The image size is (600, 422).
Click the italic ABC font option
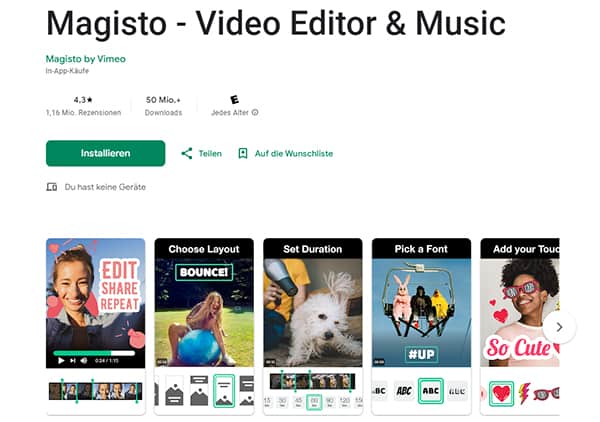coord(404,391)
